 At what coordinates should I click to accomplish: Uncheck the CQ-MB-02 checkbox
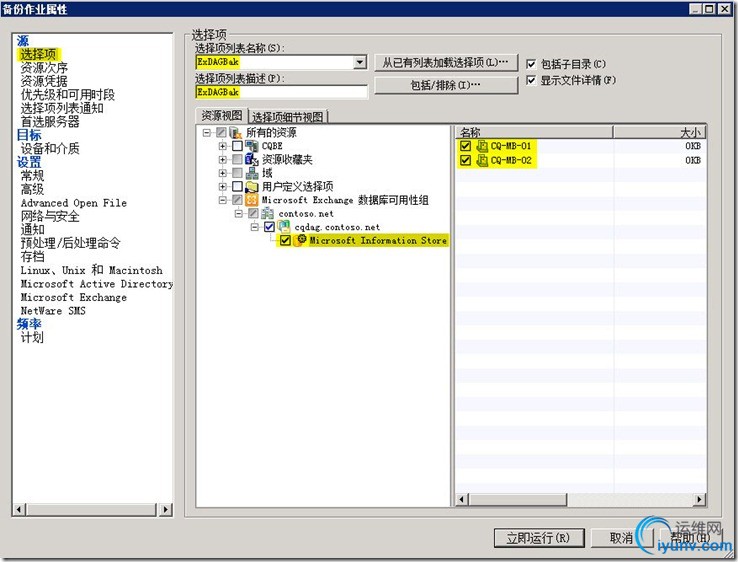pos(465,161)
